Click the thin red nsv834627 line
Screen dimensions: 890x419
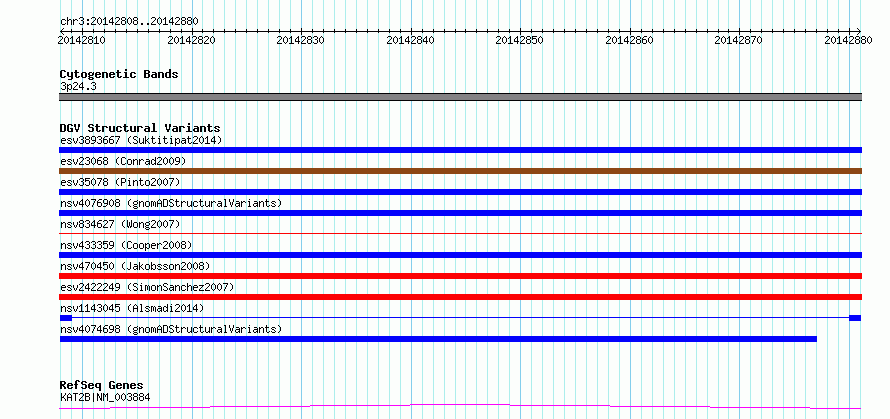click(x=460, y=233)
